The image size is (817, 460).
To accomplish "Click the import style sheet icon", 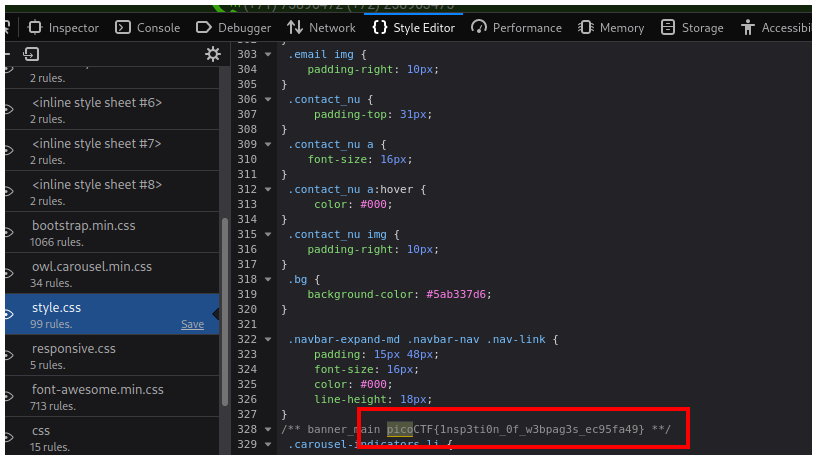I will 31,54.
